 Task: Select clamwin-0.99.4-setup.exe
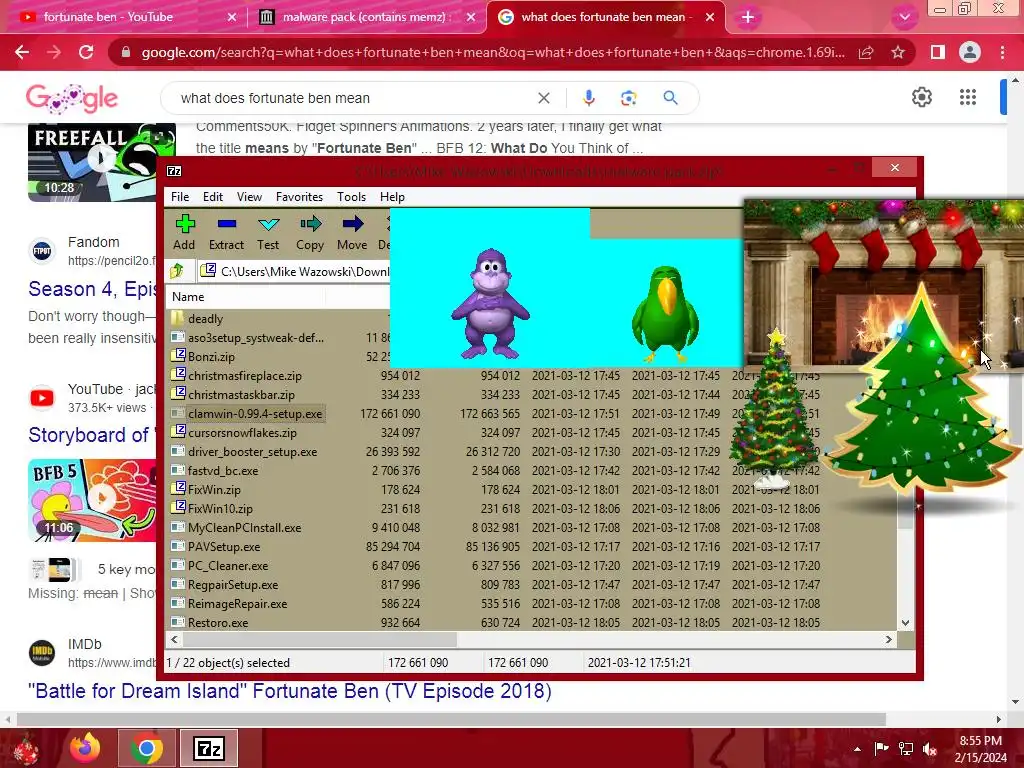click(x=255, y=413)
